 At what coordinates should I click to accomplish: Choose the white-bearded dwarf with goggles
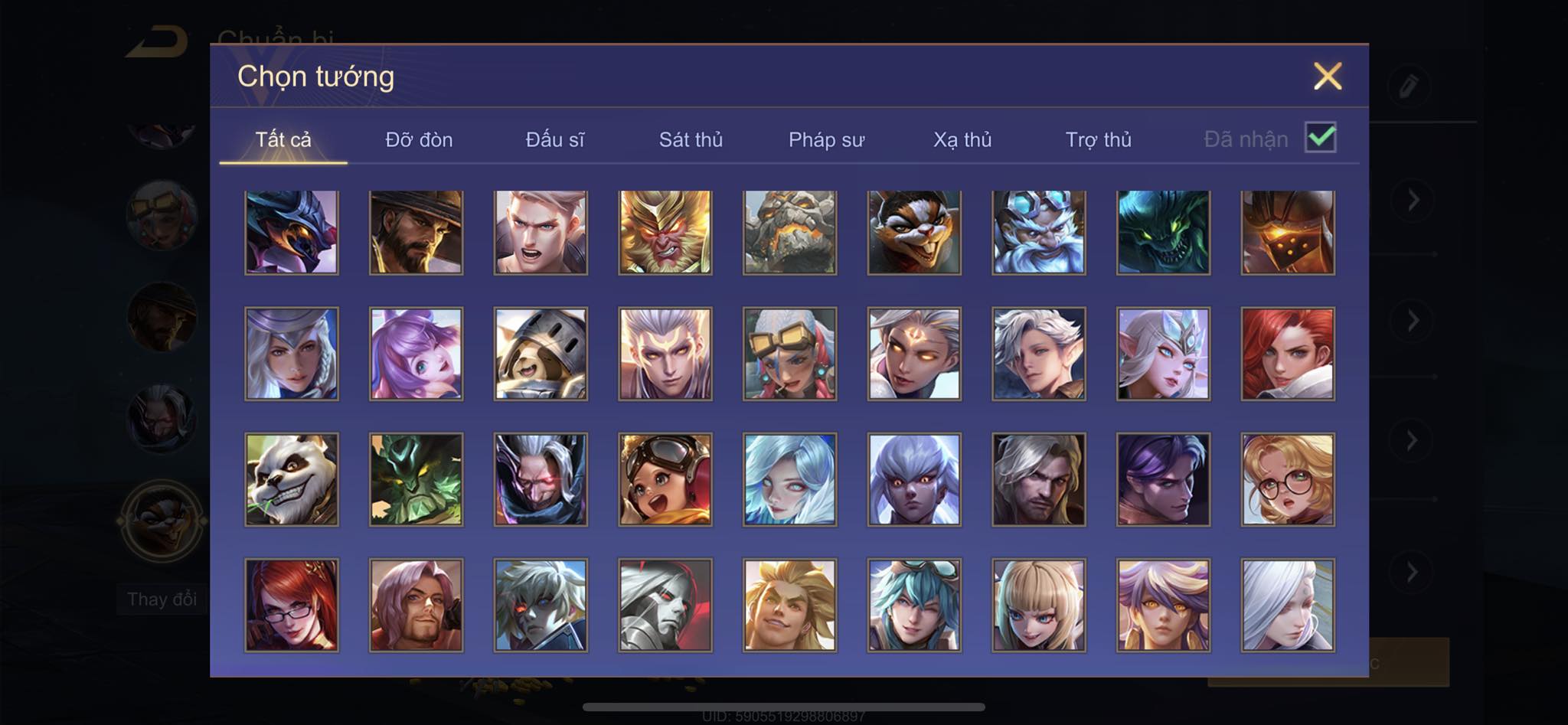pos(1039,233)
